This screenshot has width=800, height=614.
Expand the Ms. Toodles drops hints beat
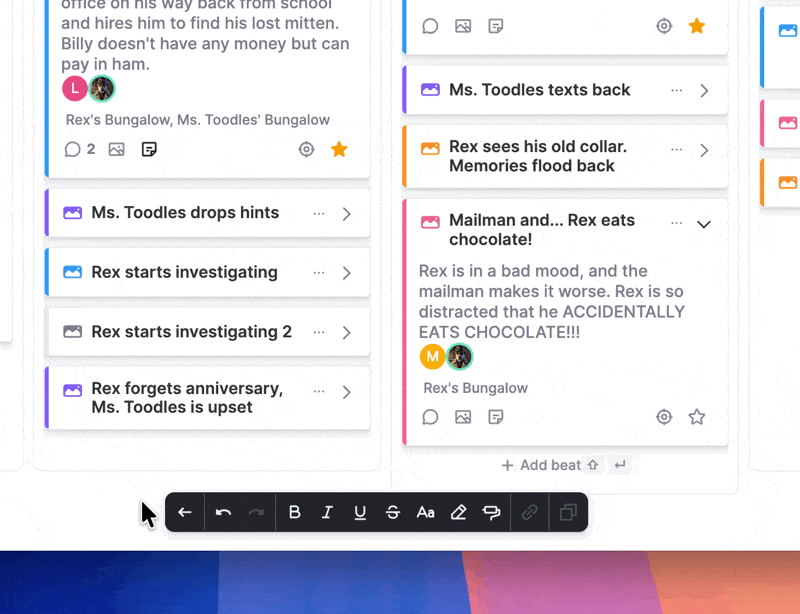[x=346, y=214]
